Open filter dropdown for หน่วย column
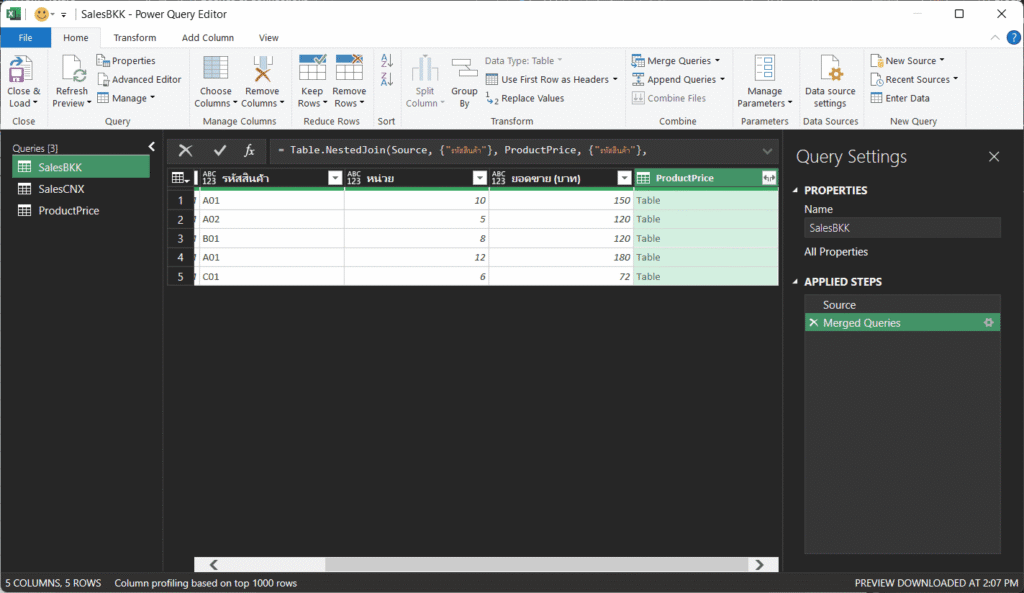Image resolution: width=1024 pixels, height=593 pixels. tap(479, 178)
